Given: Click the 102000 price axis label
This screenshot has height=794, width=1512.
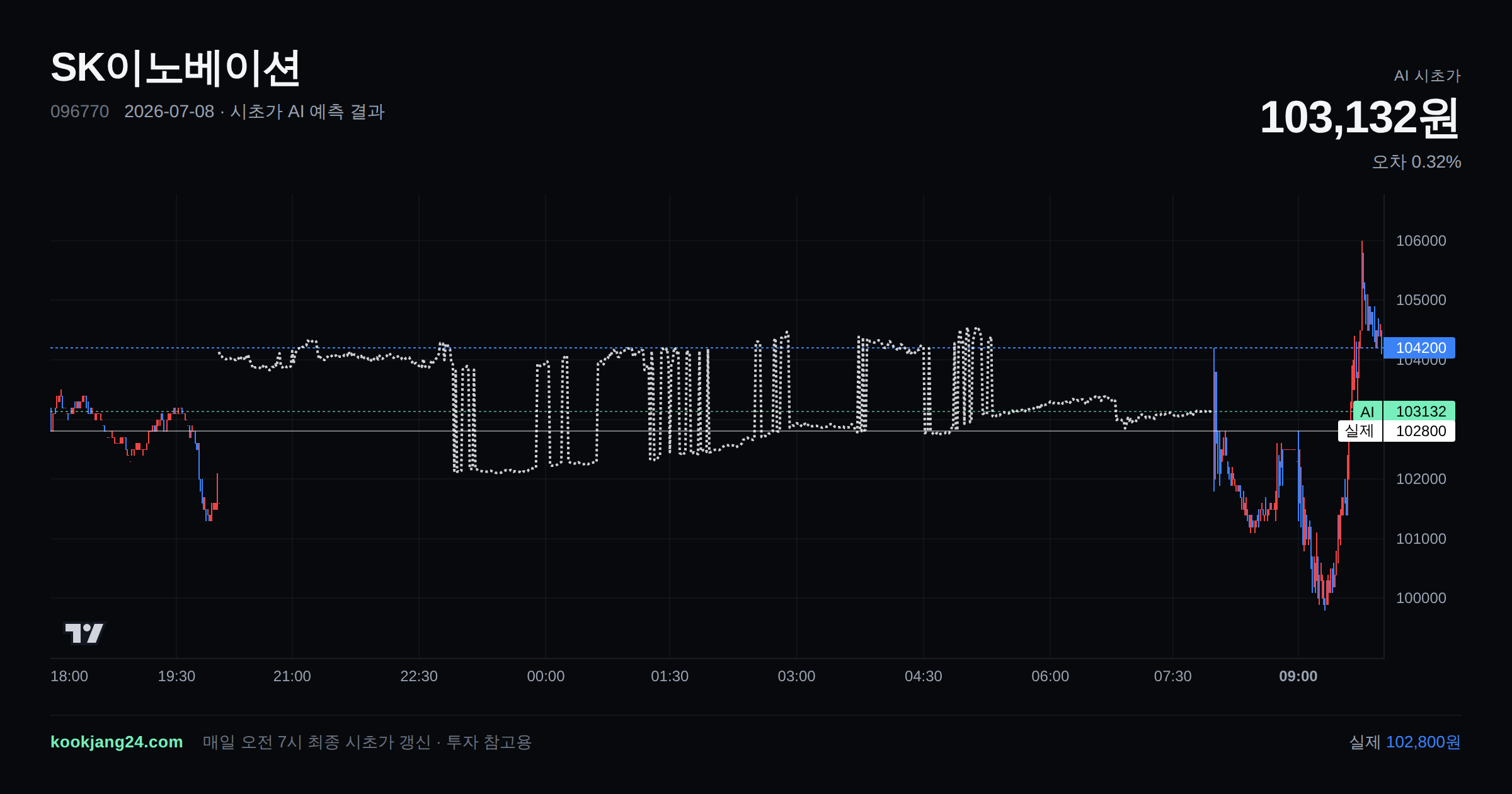Looking at the screenshot, I should tap(1421, 479).
